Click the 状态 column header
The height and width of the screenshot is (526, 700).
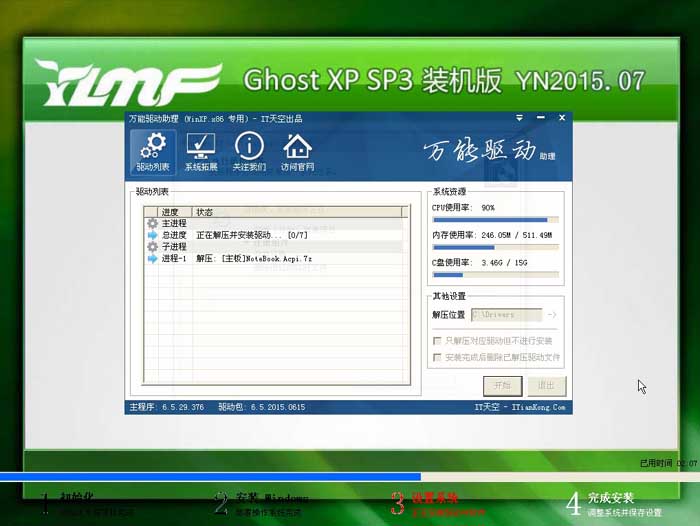pyautogui.click(x=297, y=212)
